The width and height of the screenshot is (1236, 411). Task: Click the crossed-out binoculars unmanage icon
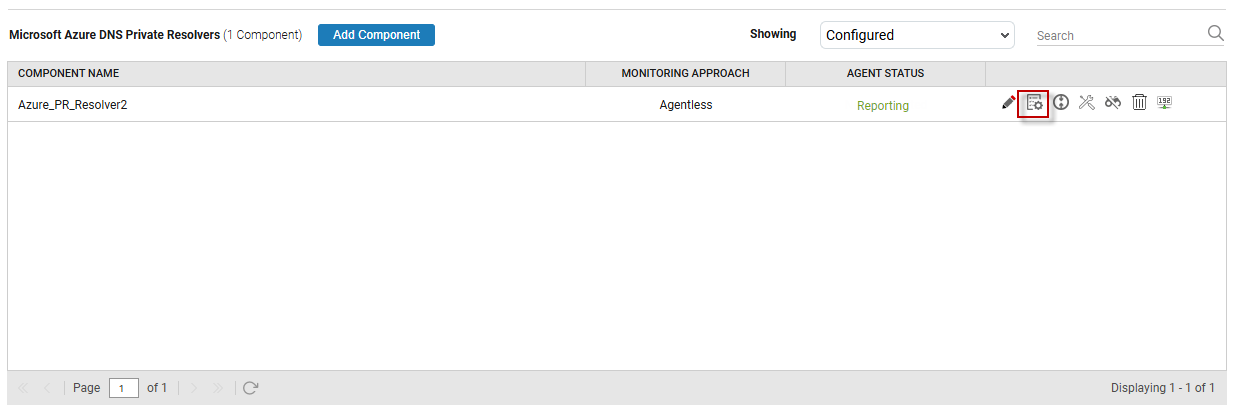(x=1113, y=103)
